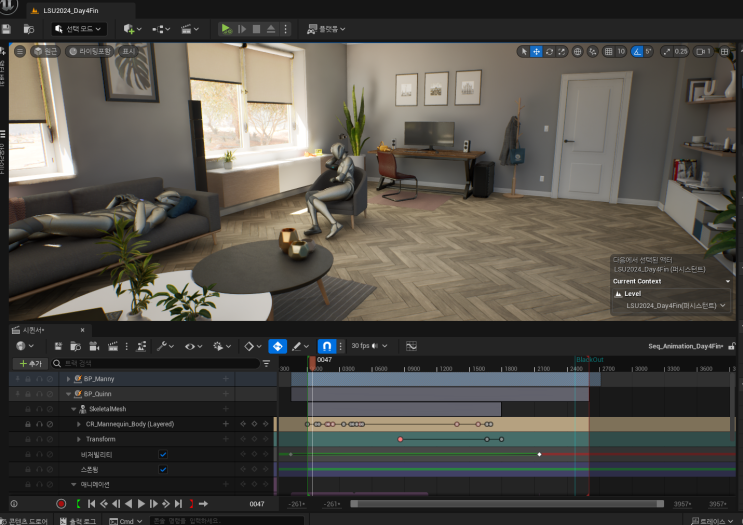Open the sequencer curve editor icon
The image size is (743, 525).
411,346
